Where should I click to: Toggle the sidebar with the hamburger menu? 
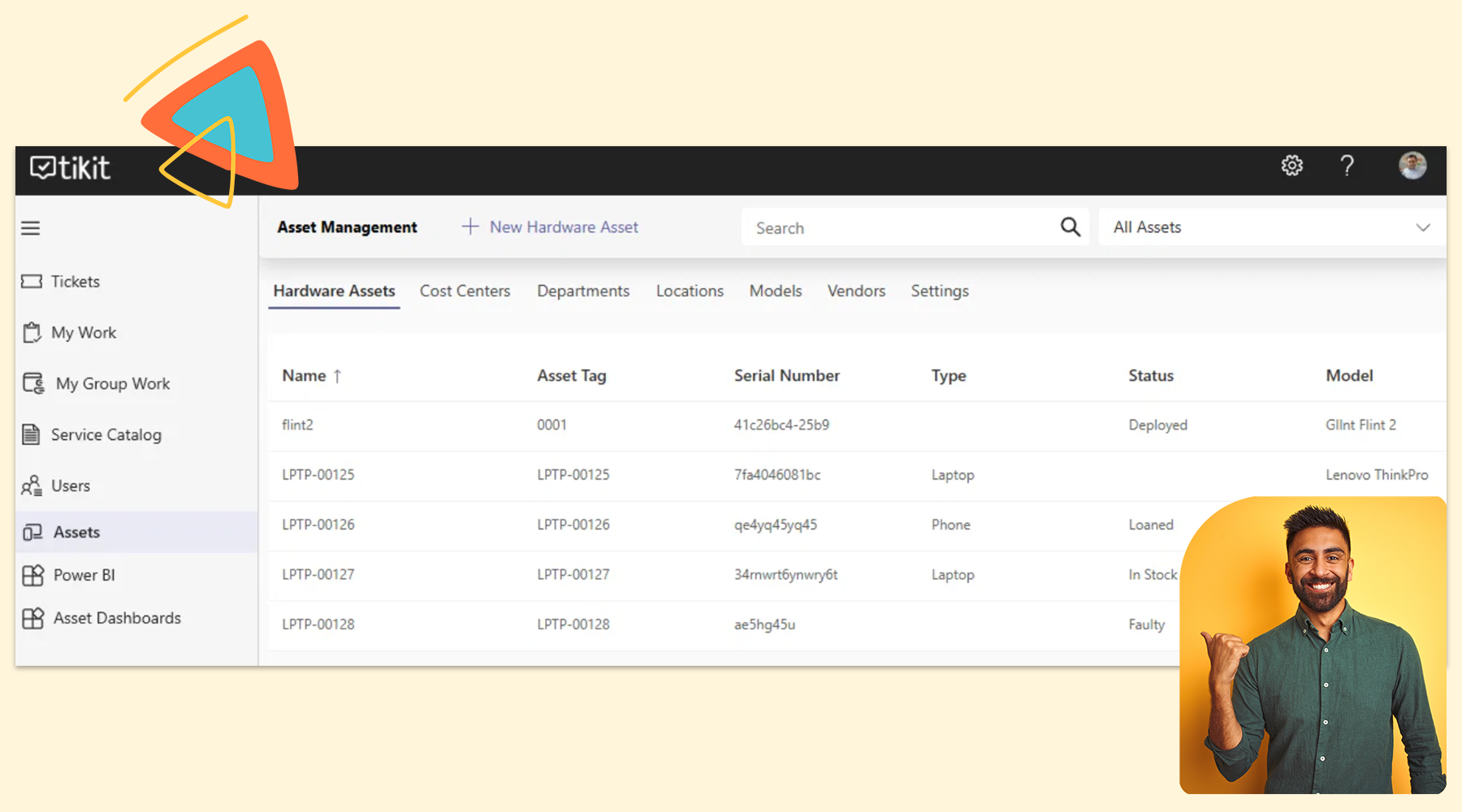coord(30,227)
